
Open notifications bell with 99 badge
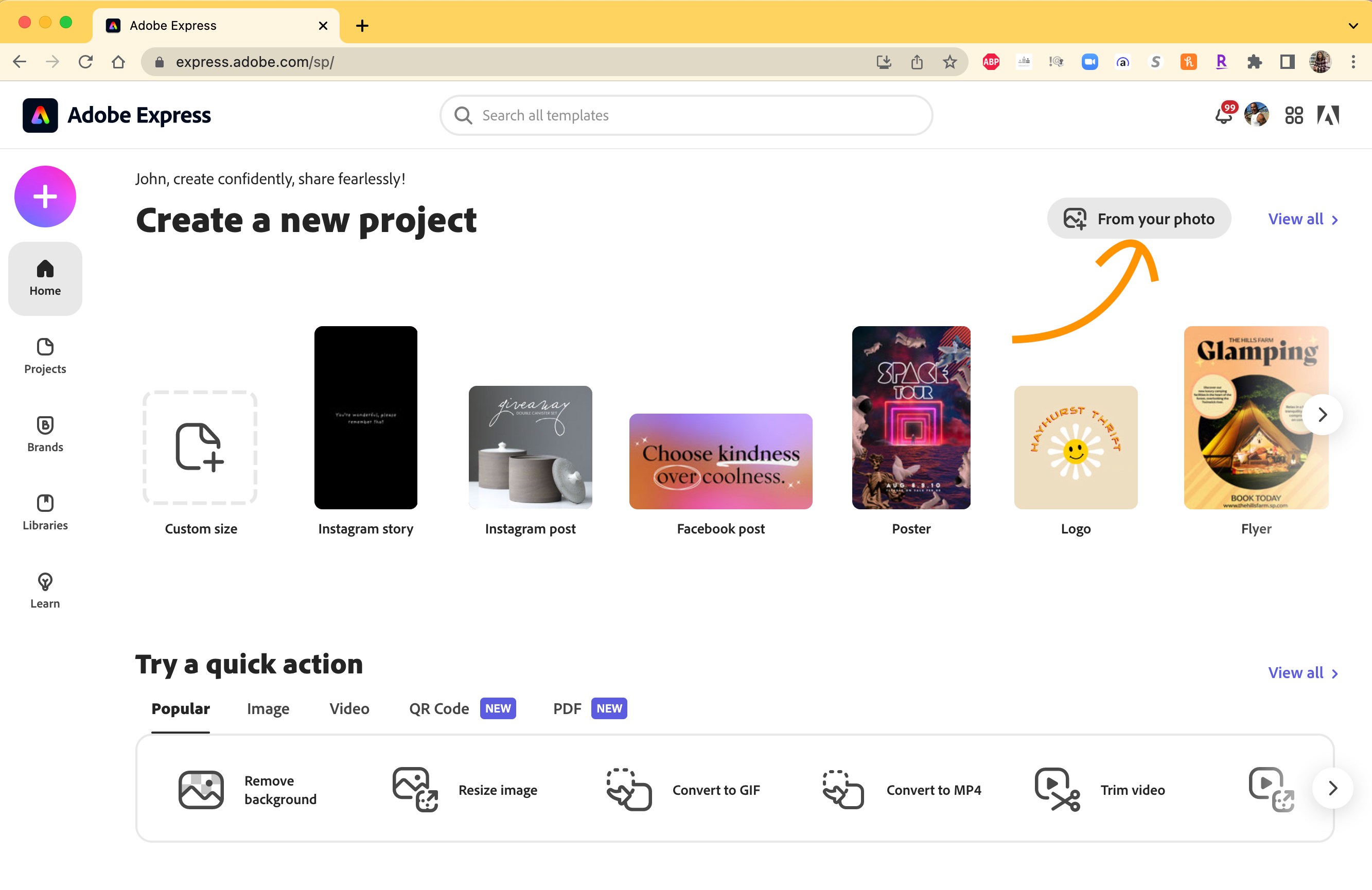point(1223,115)
